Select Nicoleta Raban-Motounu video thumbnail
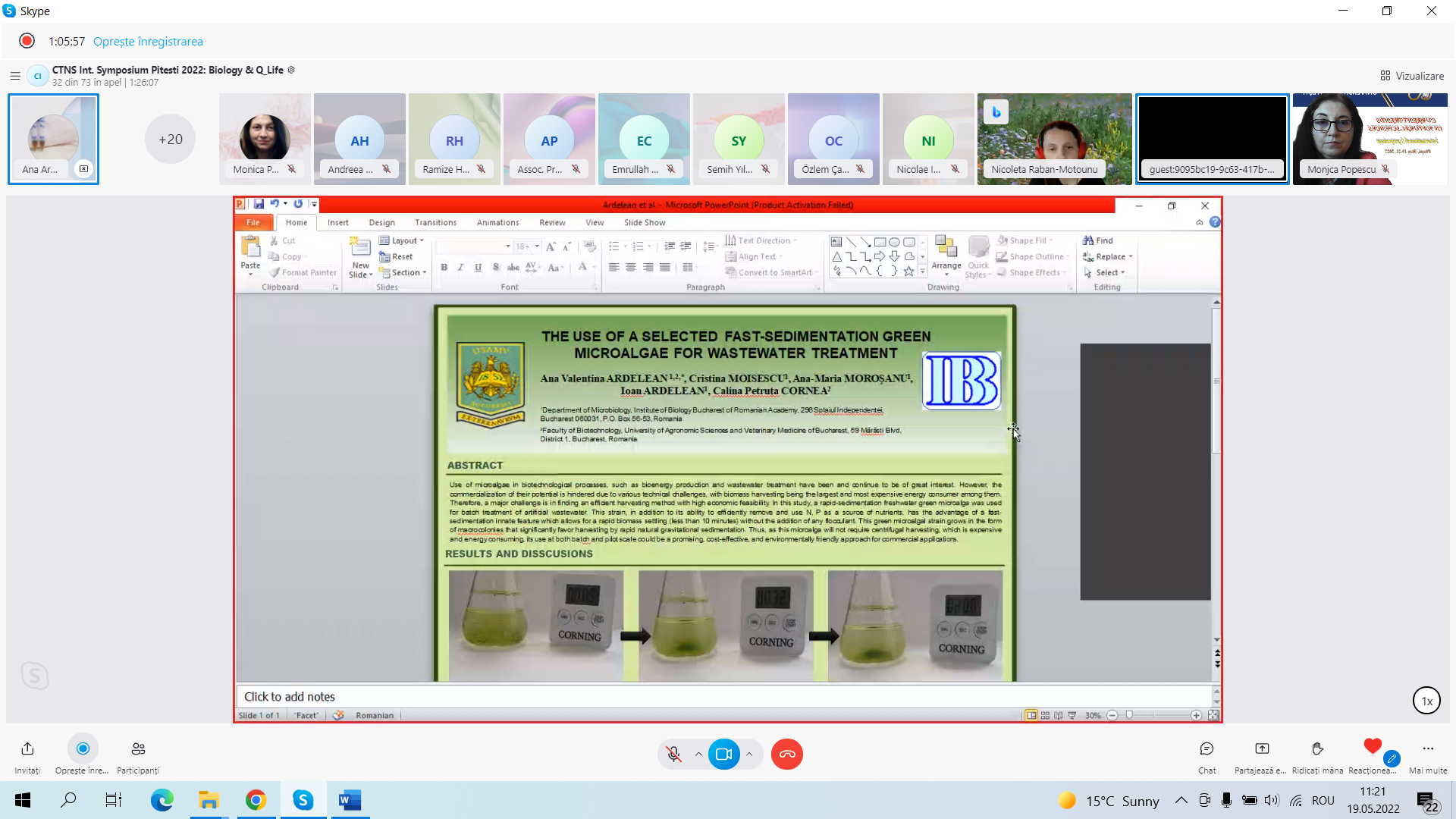Screen dimensions: 1456x819 1054,139
